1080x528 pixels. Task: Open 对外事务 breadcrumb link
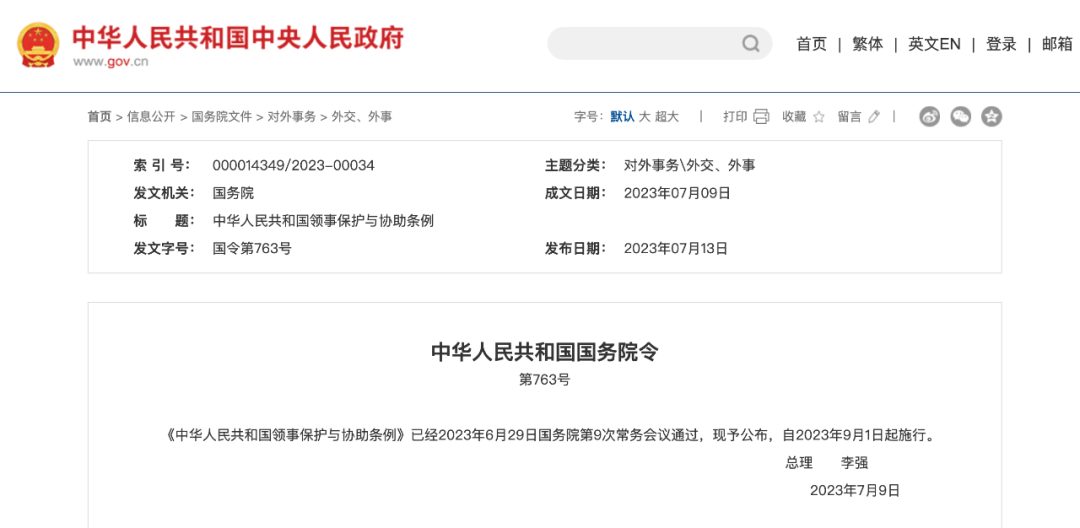(x=292, y=117)
